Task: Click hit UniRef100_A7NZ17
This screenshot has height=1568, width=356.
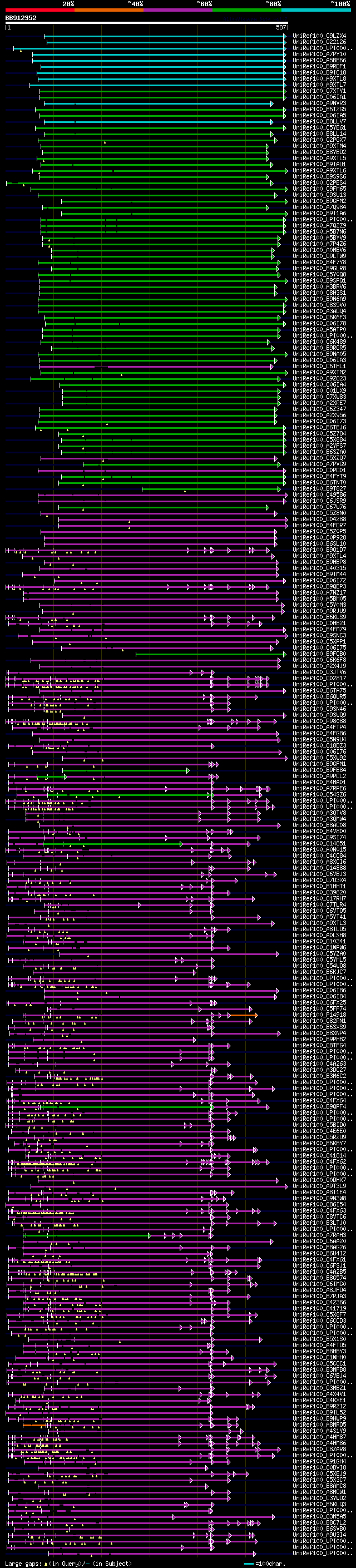Action: point(319,592)
